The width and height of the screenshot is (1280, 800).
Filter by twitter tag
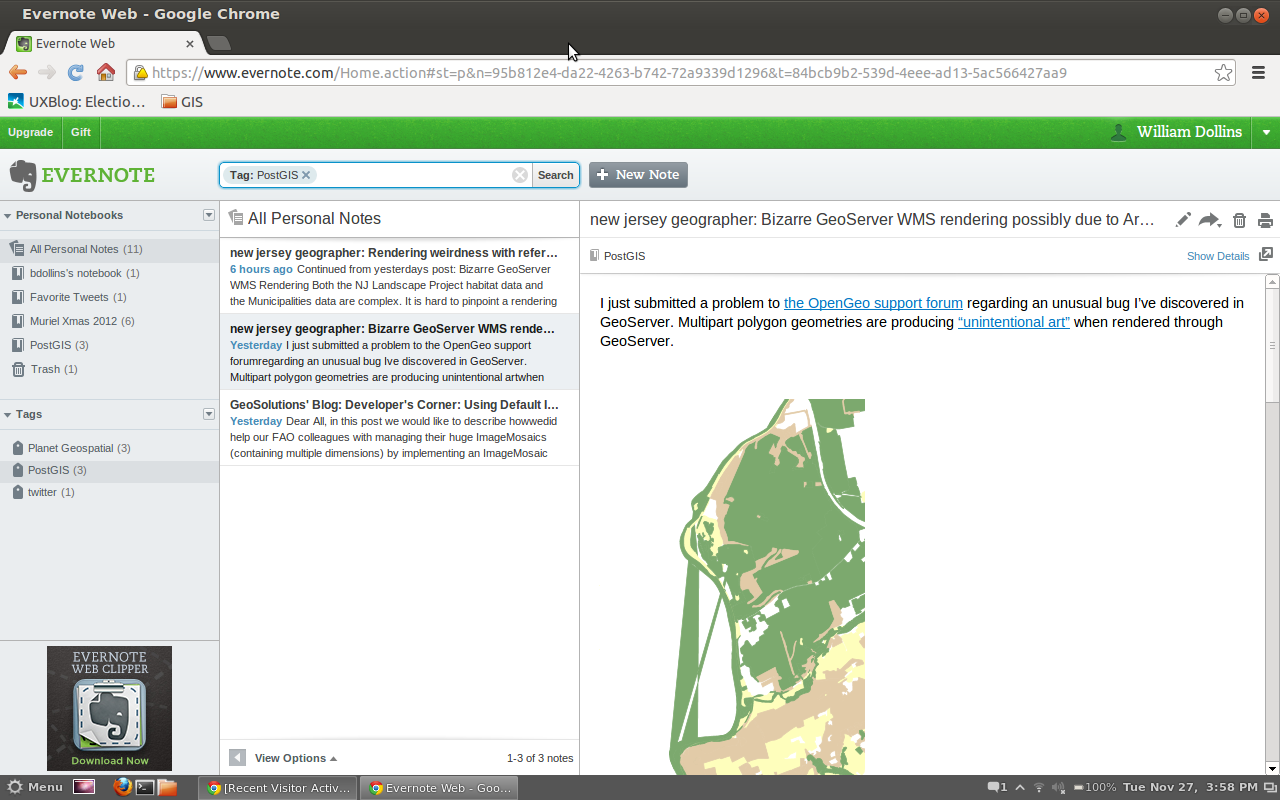109,492
